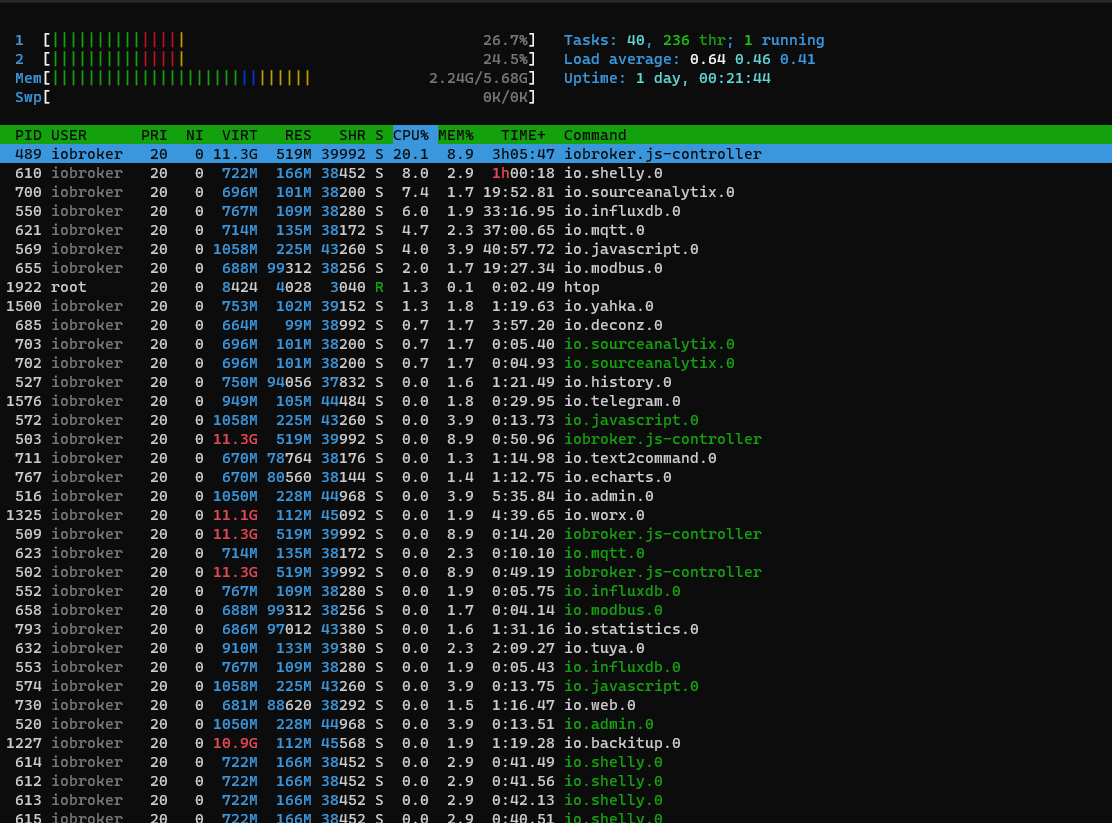
Task: Select the io.statistics.0 process row
Action: click(556, 629)
